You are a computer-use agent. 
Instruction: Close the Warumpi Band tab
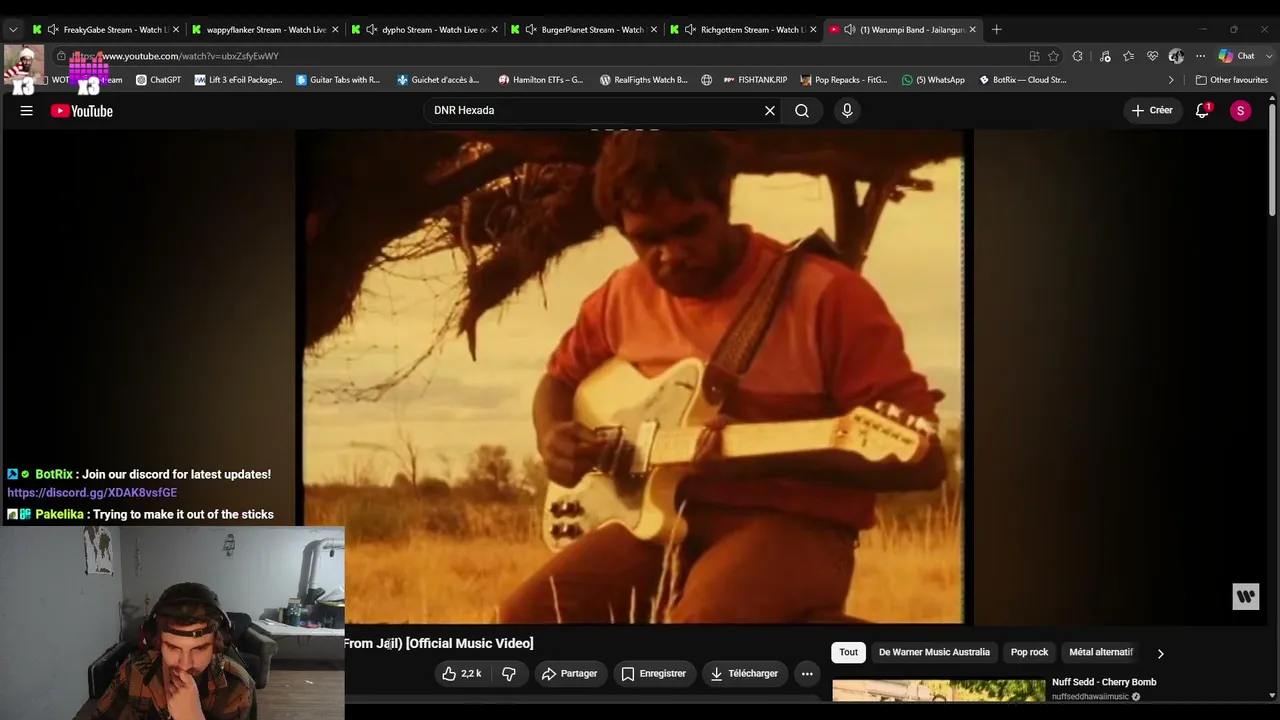click(x=972, y=30)
